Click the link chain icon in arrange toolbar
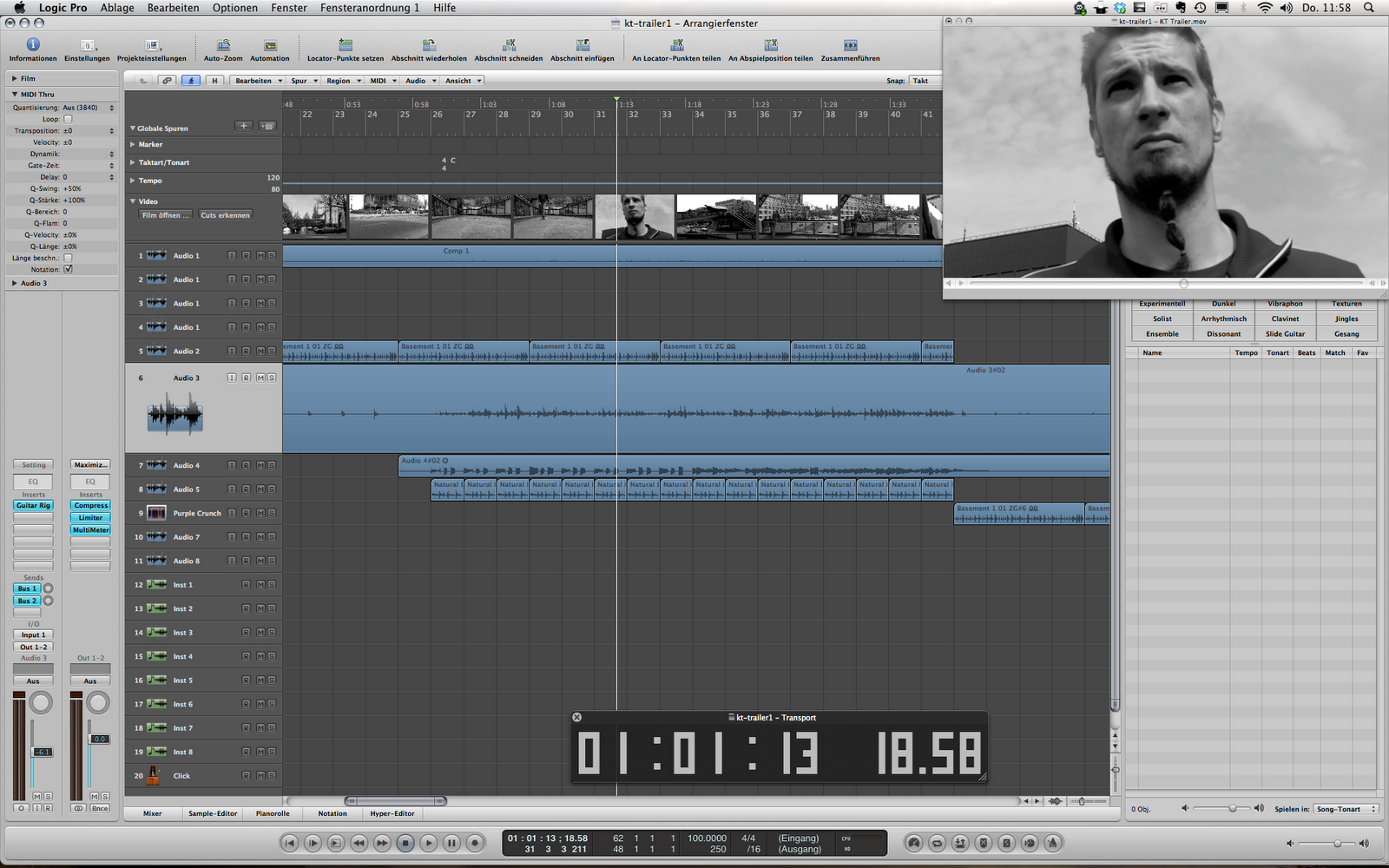Image resolution: width=1389 pixels, height=868 pixels. (x=167, y=81)
